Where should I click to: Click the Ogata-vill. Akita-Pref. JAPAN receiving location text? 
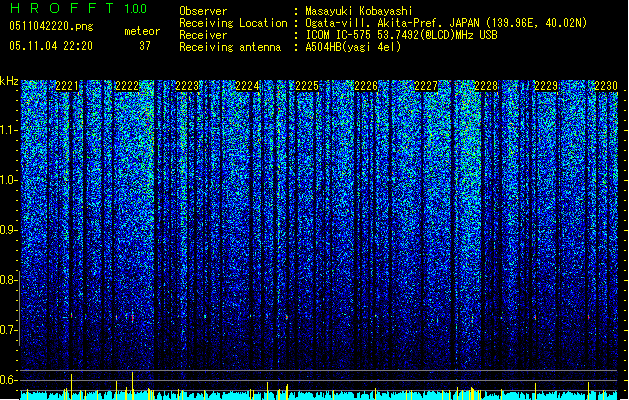coord(446,23)
